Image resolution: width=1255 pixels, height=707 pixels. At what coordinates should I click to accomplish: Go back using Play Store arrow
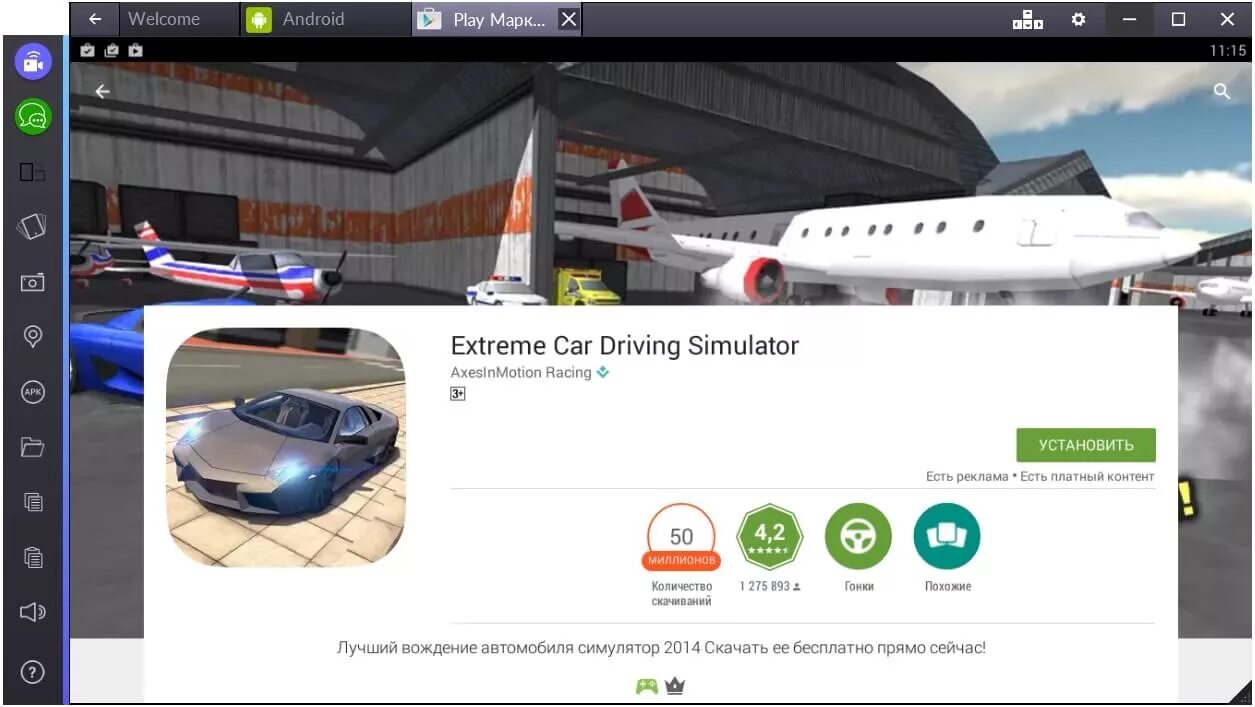click(102, 91)
